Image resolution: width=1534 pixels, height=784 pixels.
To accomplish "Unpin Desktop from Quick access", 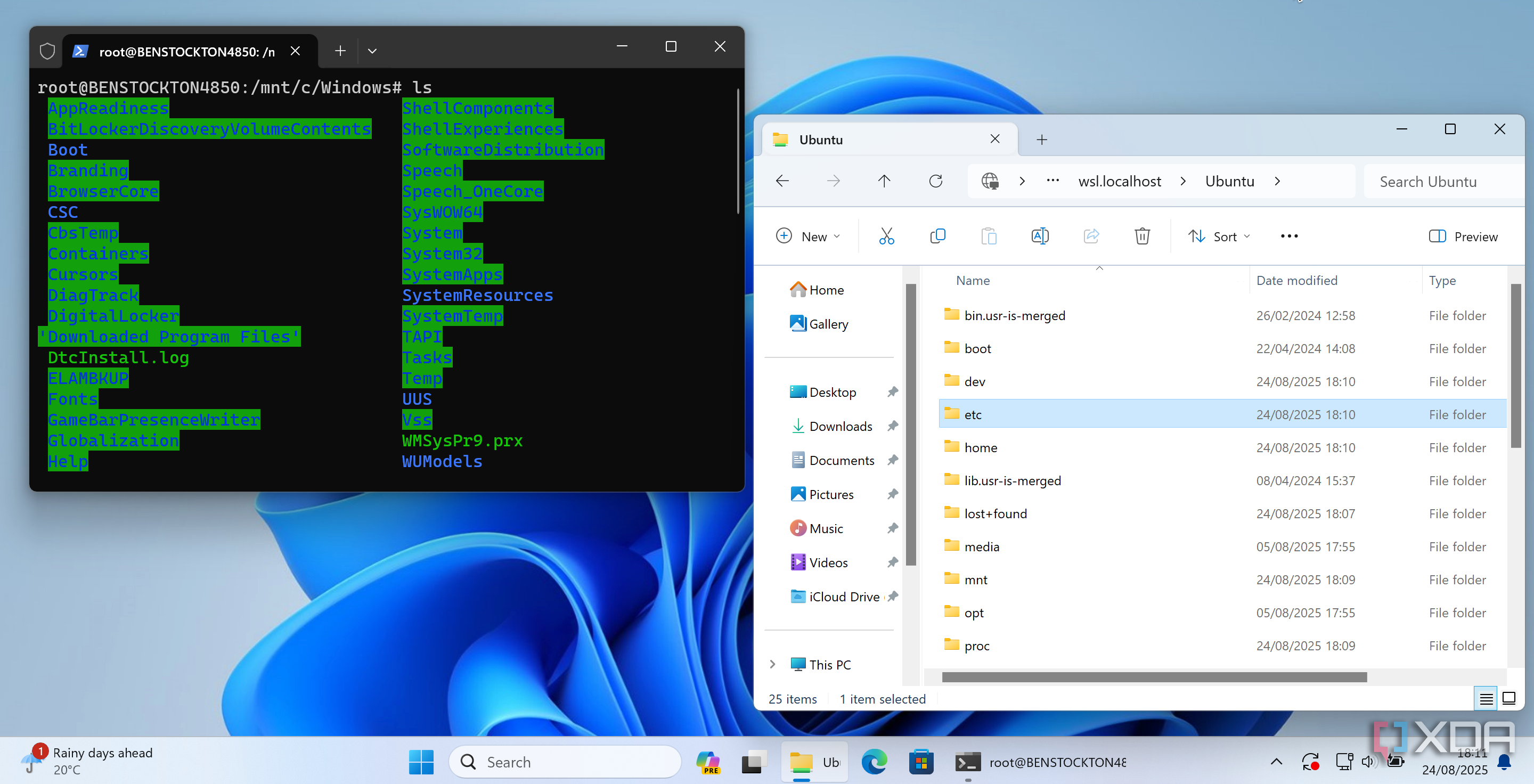I will [x=892, y=391].
